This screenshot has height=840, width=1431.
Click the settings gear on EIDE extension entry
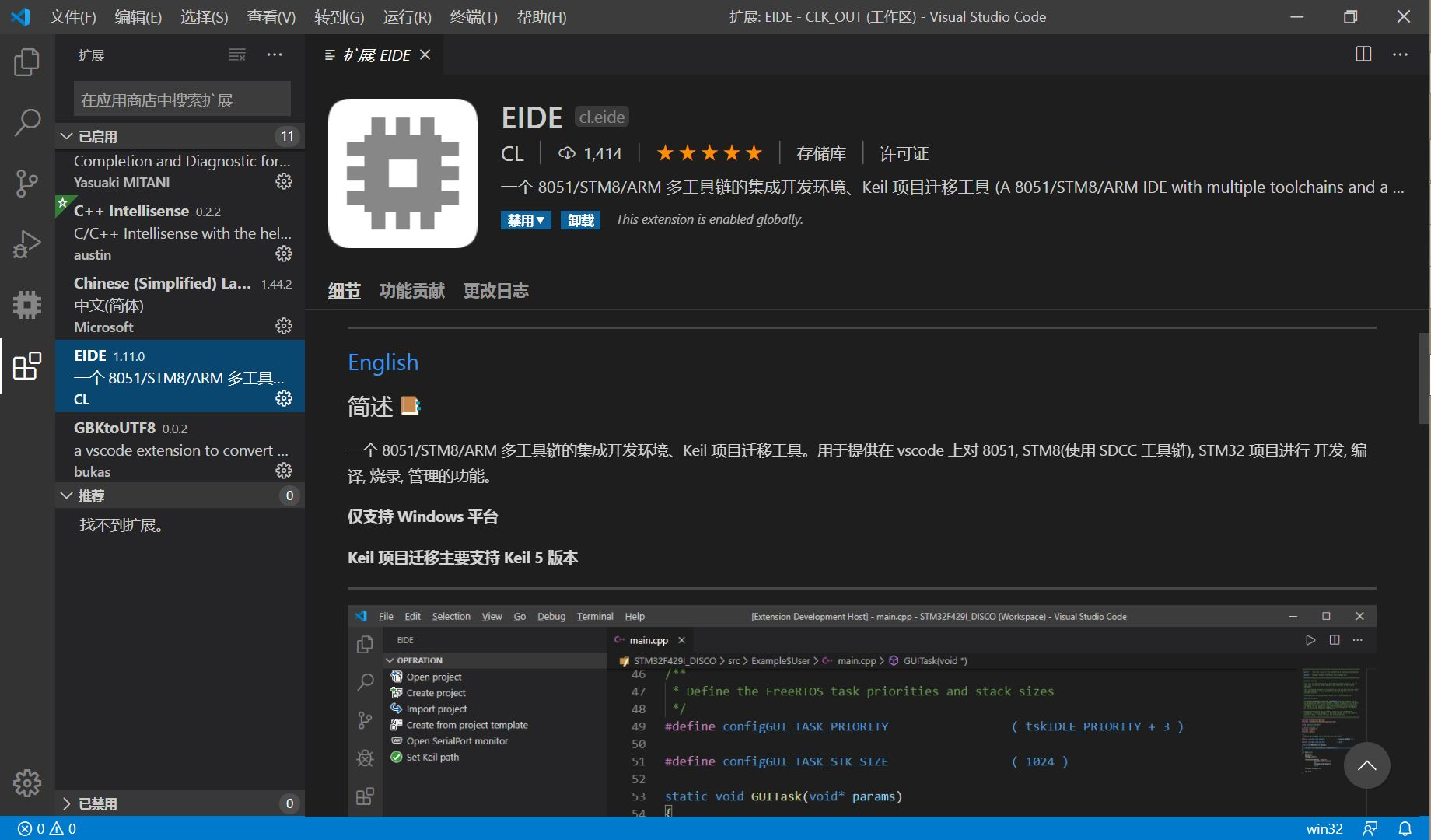[x=283, y=397]
